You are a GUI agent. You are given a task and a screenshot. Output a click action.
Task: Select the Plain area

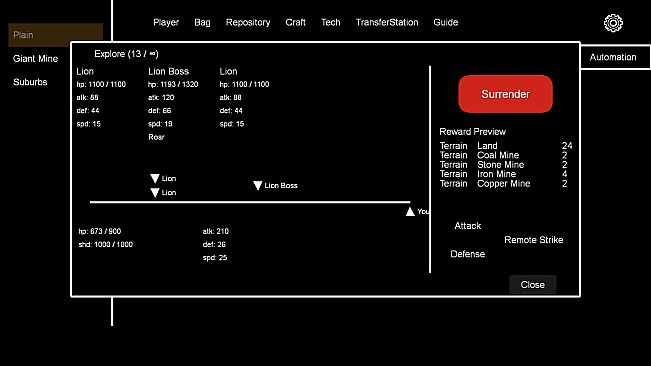coord(56,35)
